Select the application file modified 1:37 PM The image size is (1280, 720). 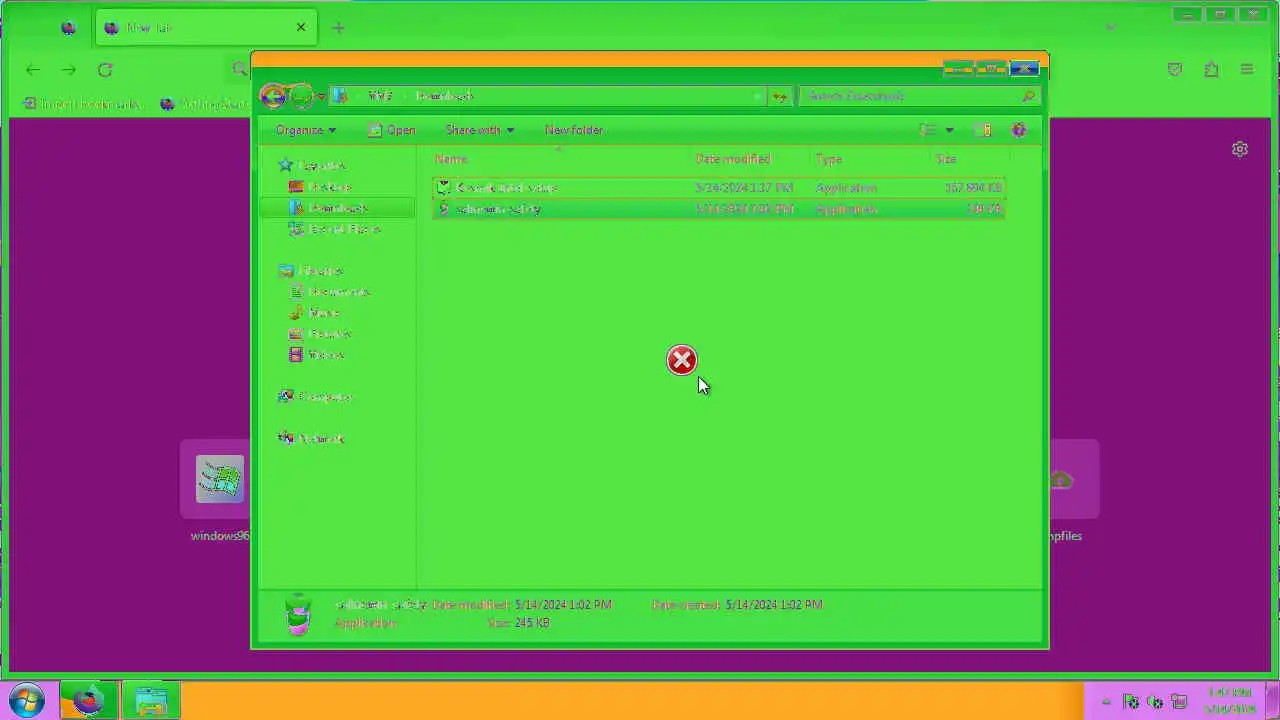pyautogui.click(x=718, y=188)
